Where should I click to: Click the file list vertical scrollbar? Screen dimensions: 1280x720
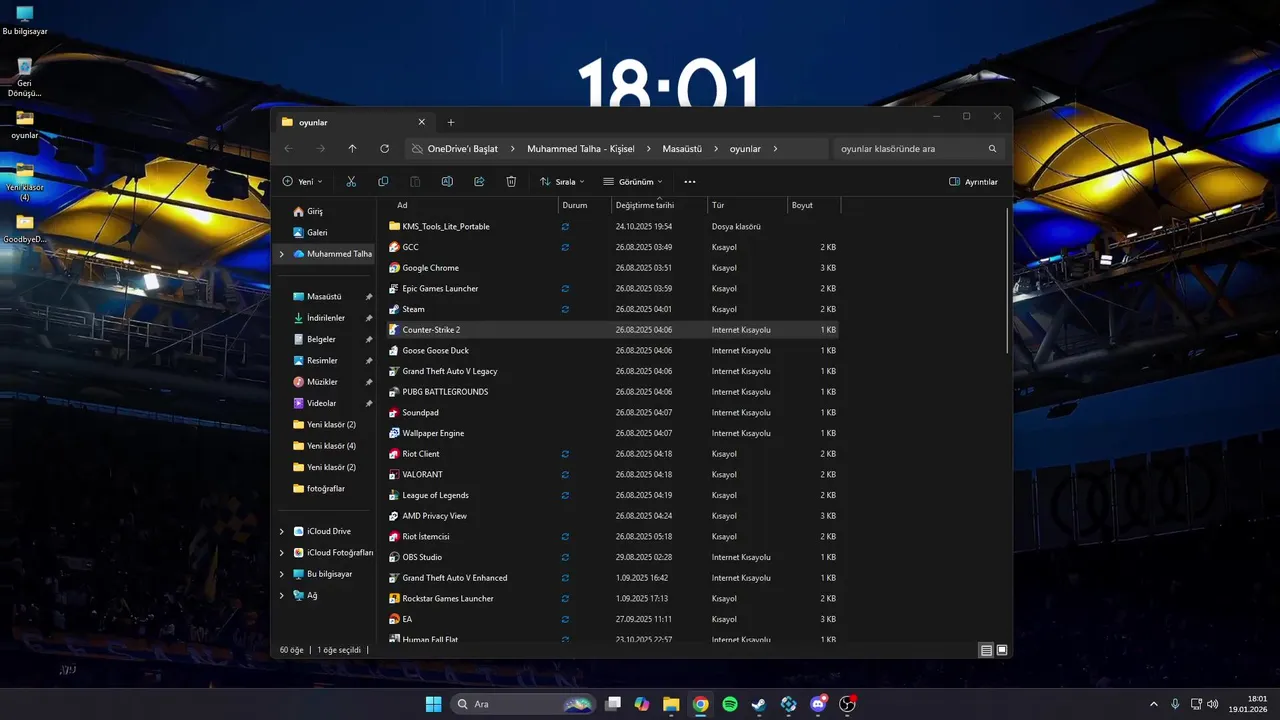[1008, 280]
